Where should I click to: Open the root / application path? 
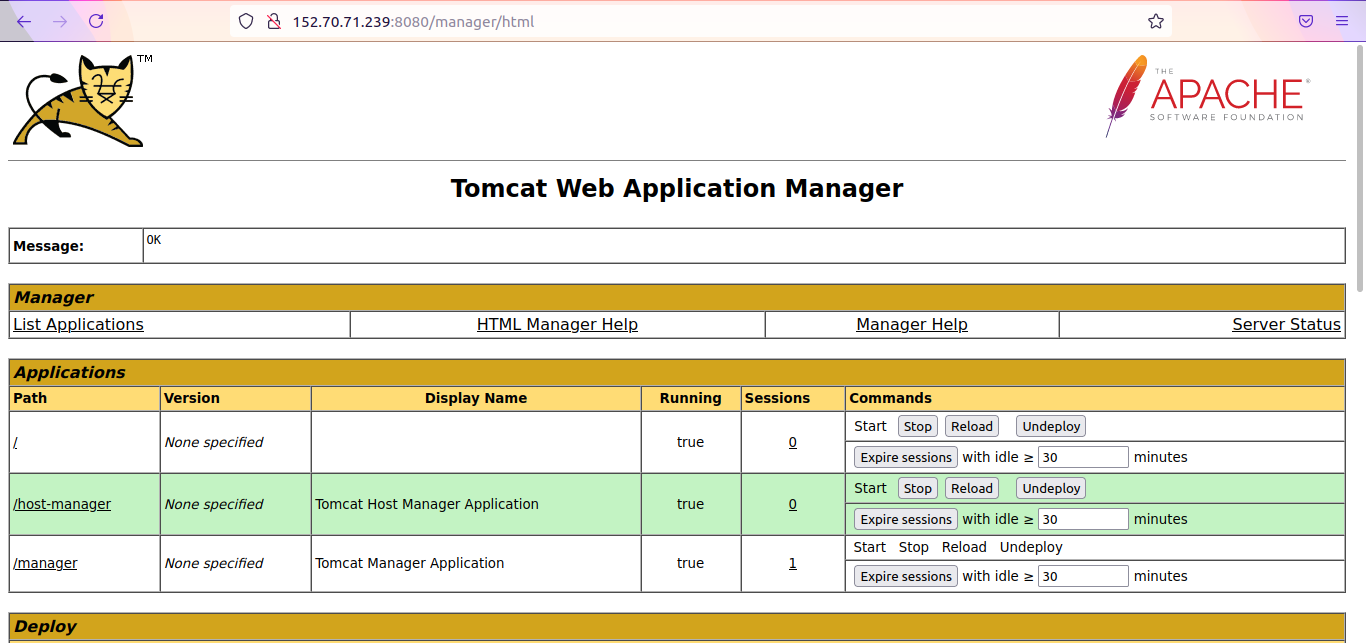point(15,442)
